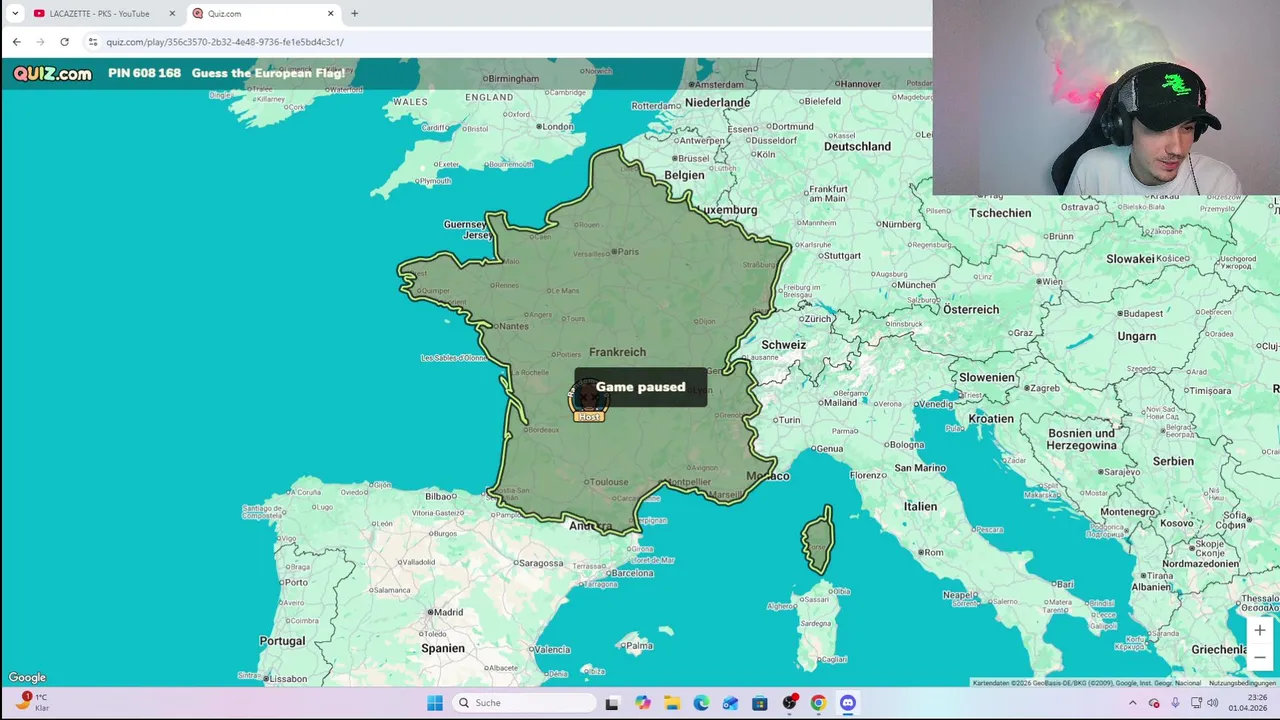Open a new browser tab

pyautogui.click(x=354, y=13)
